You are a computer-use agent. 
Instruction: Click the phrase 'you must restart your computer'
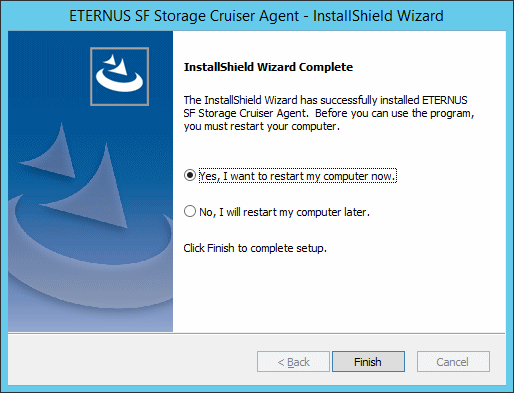coord(260,127)
